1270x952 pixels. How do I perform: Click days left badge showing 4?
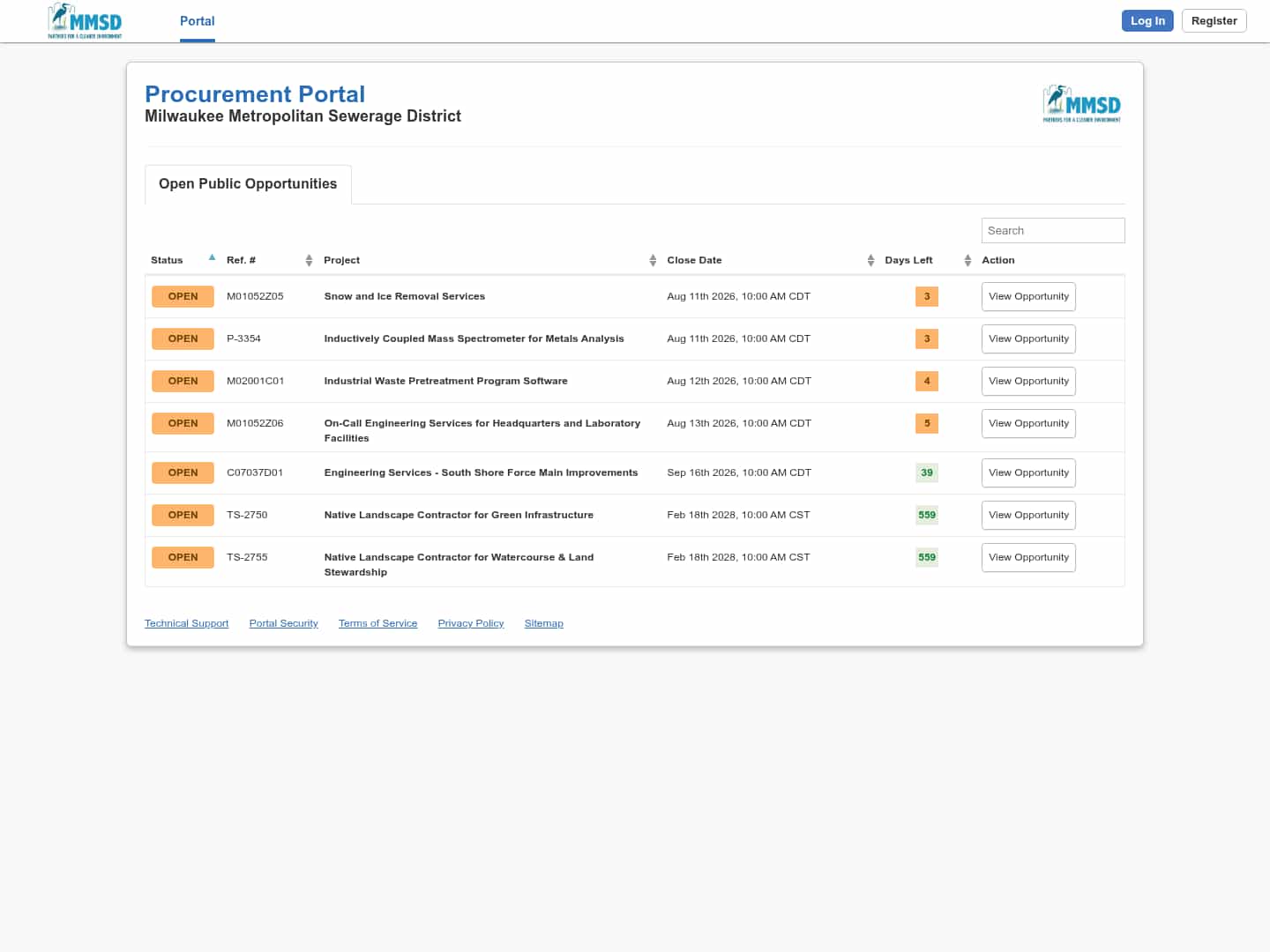927,381
